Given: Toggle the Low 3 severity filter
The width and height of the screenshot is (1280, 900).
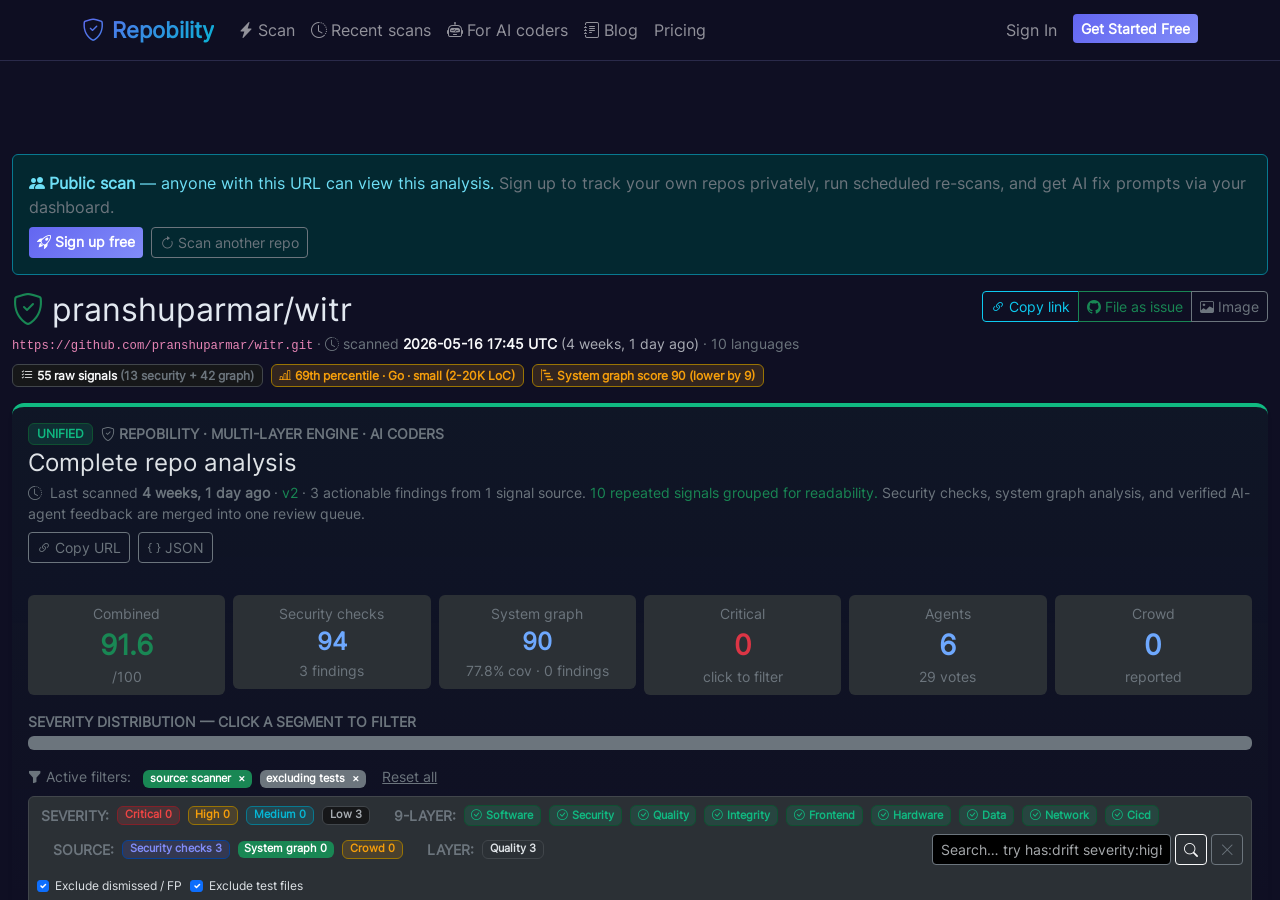Looking at the screenshot, I should (346, 815).
